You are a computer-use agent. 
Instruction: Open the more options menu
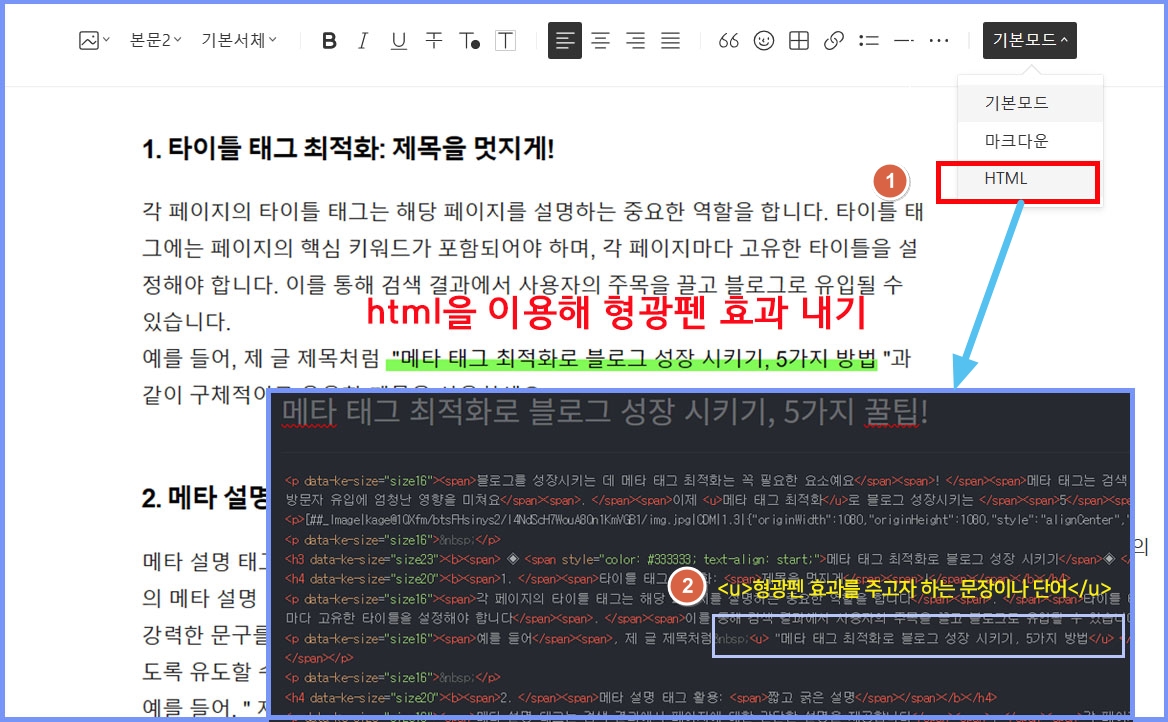[x=939, y=41]
